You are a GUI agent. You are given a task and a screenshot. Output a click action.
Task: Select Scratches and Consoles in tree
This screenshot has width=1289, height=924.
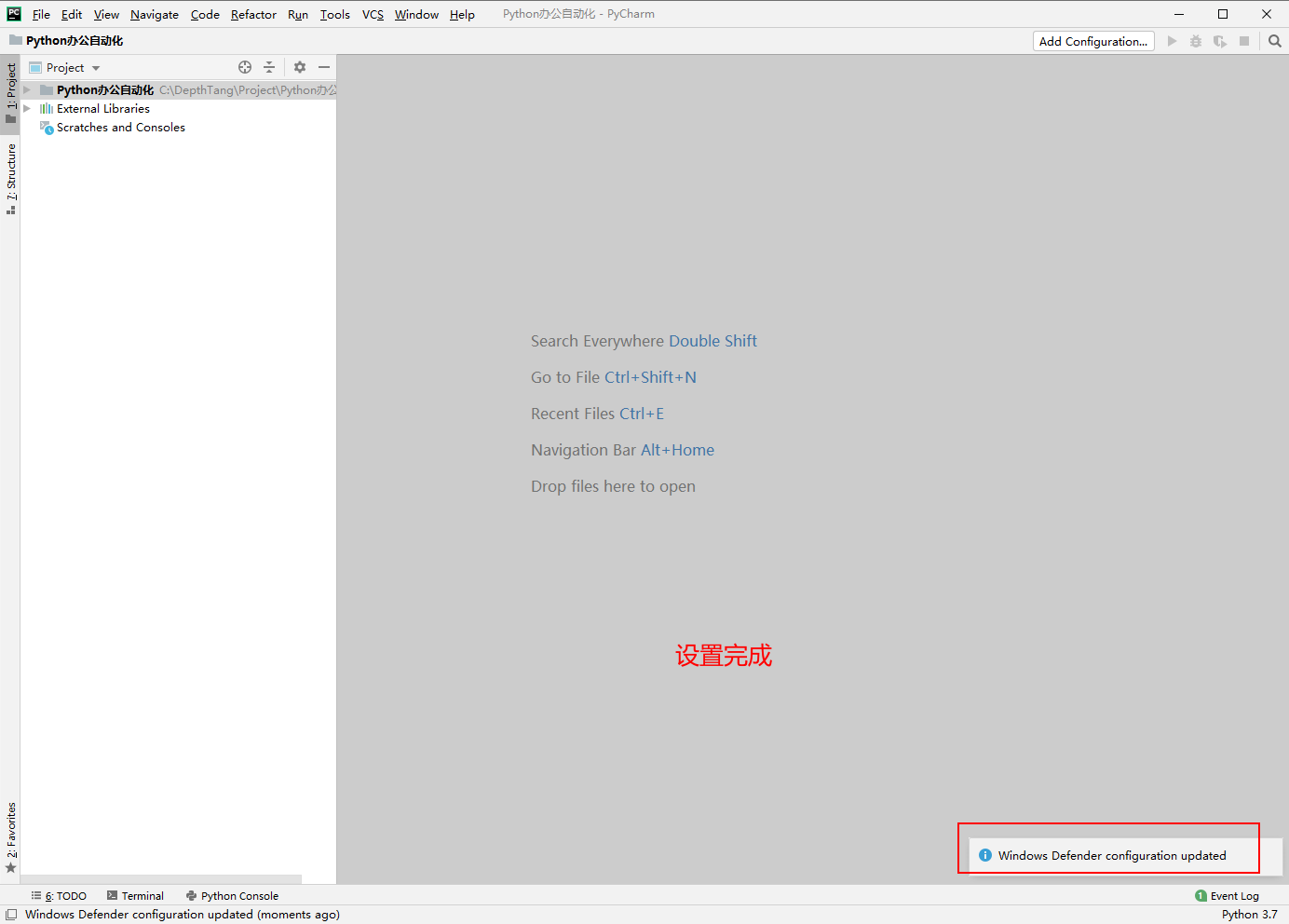tap(121, 128)
